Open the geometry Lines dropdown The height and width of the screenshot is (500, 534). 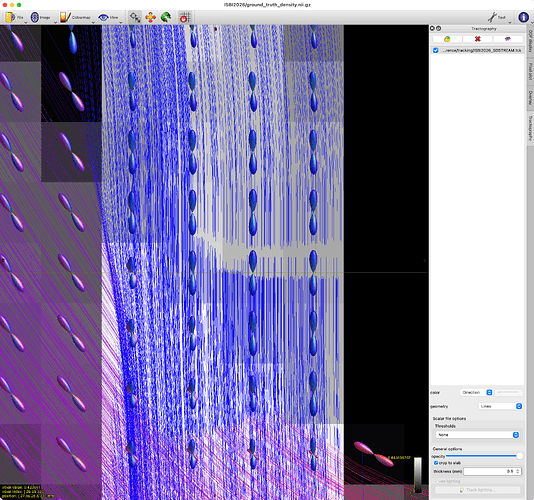pyautogui.click(x=500, y=406)
